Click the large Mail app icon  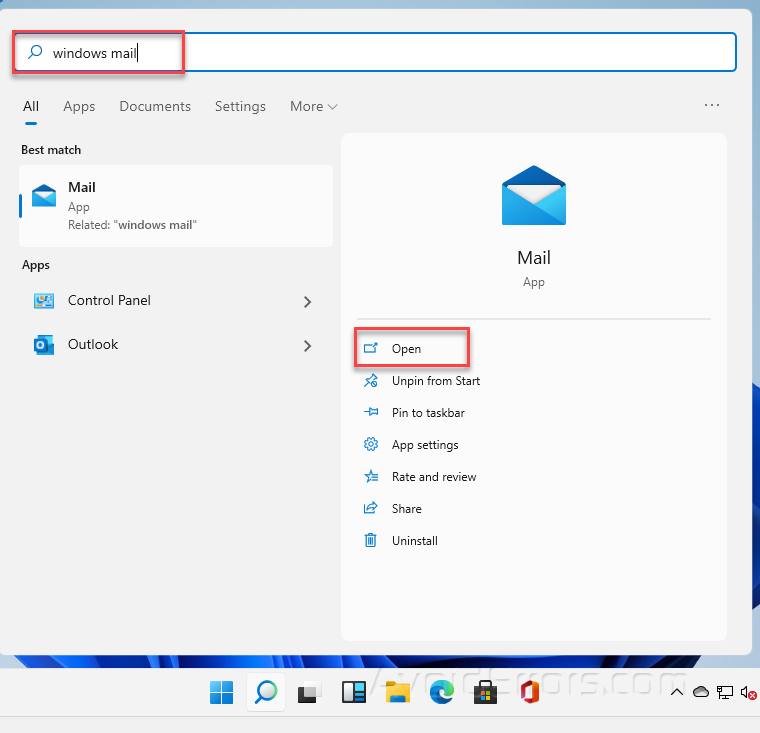click(x=533, y=196)
